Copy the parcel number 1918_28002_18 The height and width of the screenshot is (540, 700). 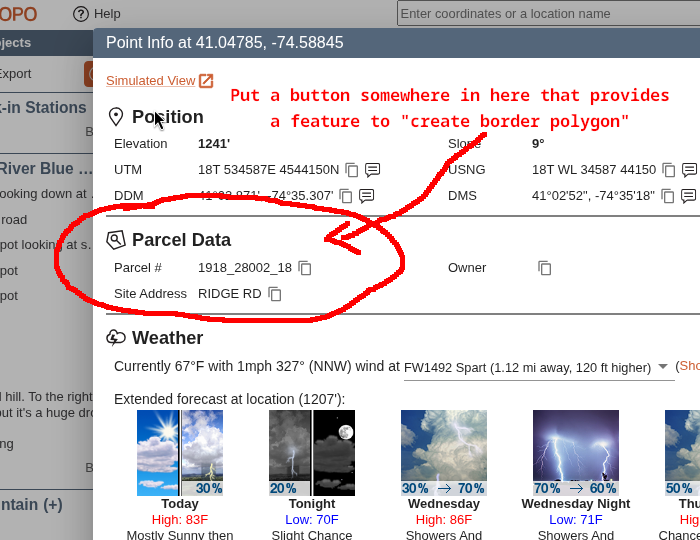coord(305,268)
